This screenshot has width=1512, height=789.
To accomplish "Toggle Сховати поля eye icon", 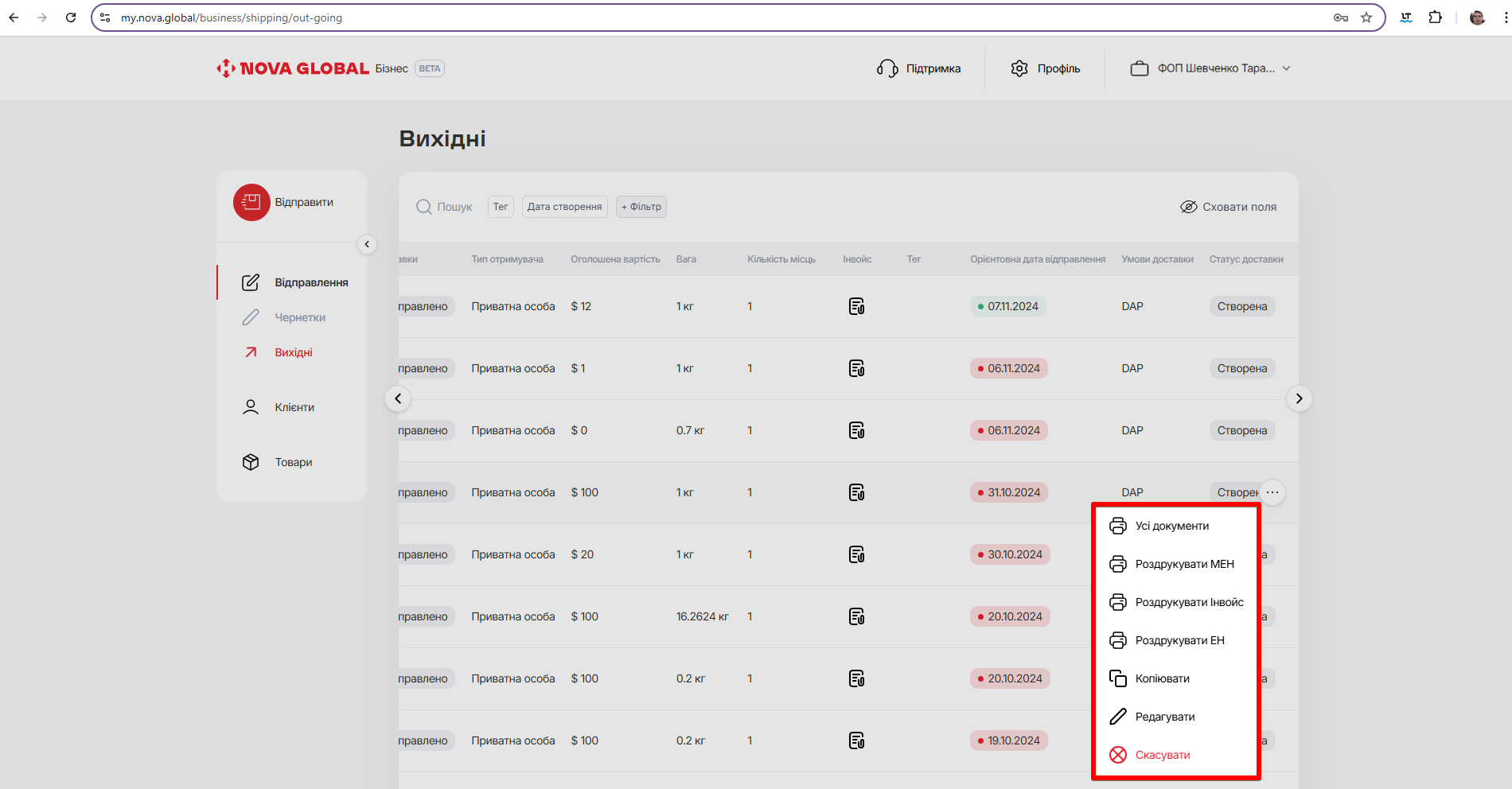I will click(1188, 207).
